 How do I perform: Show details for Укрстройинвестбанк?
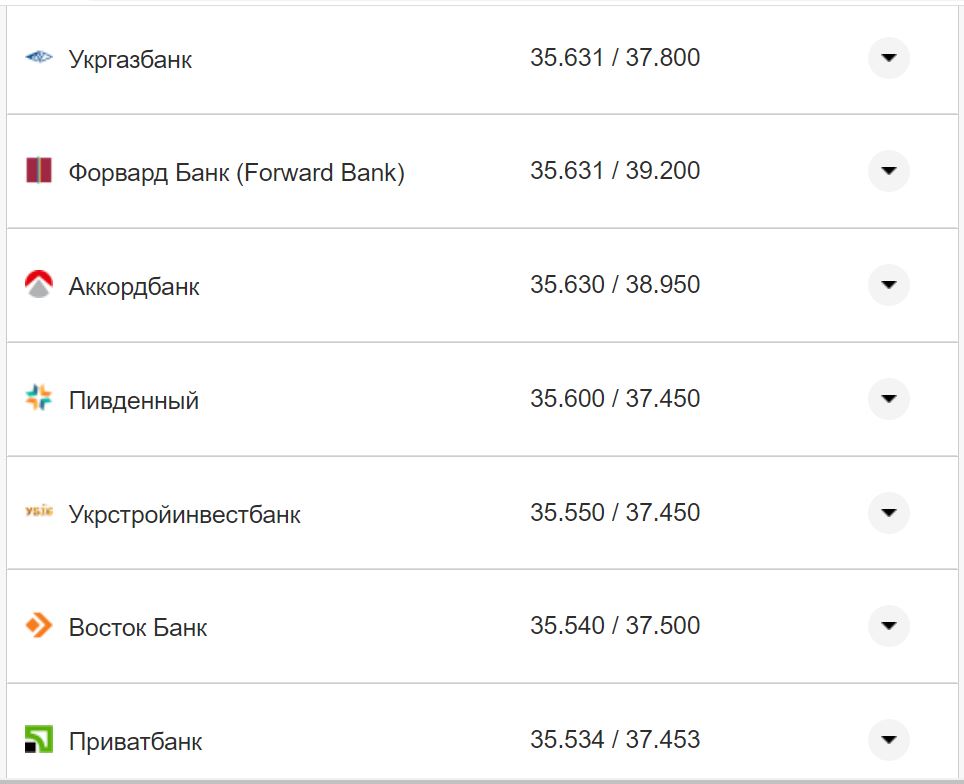coord(888,513)
